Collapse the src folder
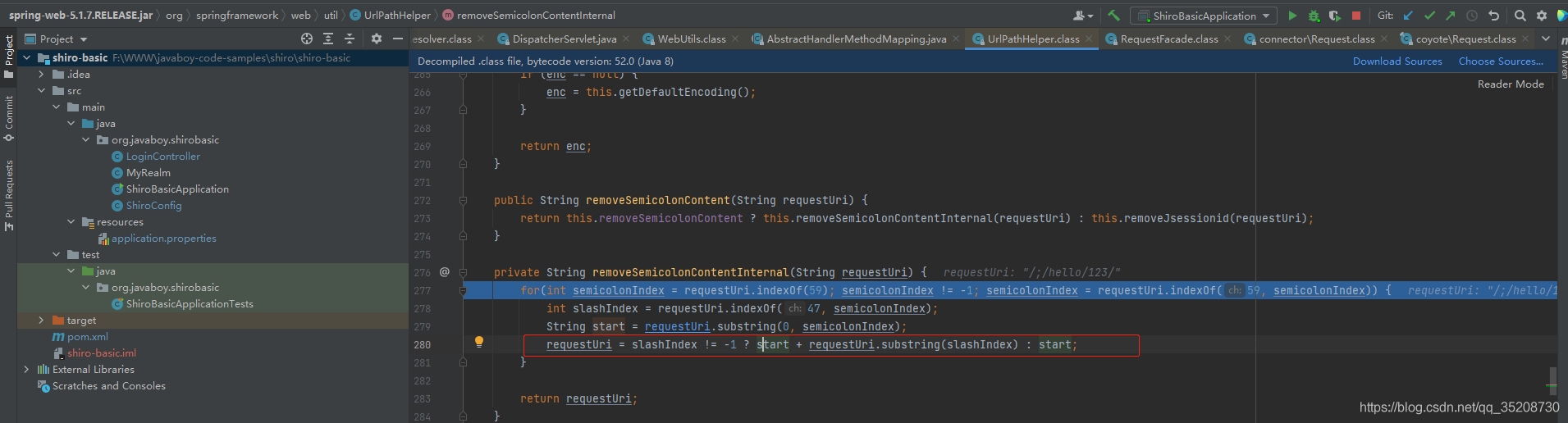Screen dimensions: 1568x423 click(x=41, y=91)
